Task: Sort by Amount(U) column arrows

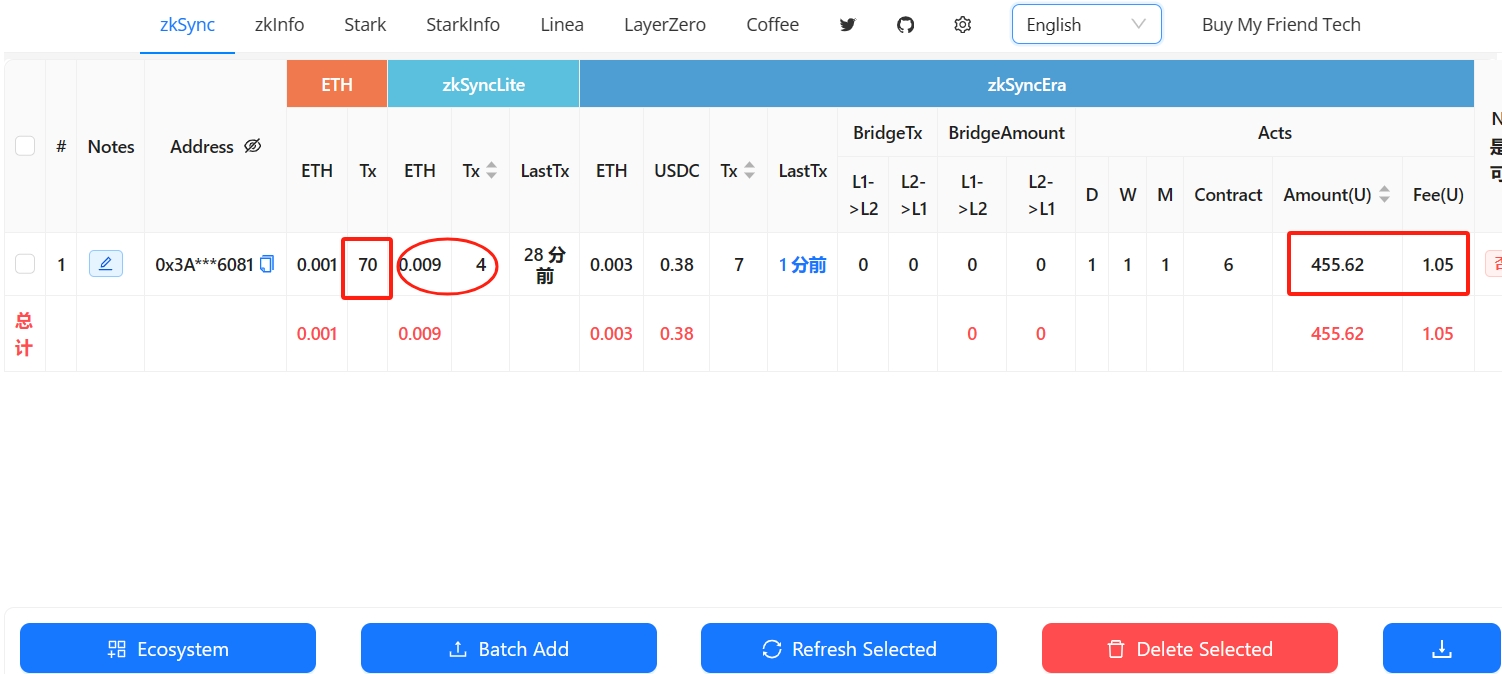Action: (1384, 195)
